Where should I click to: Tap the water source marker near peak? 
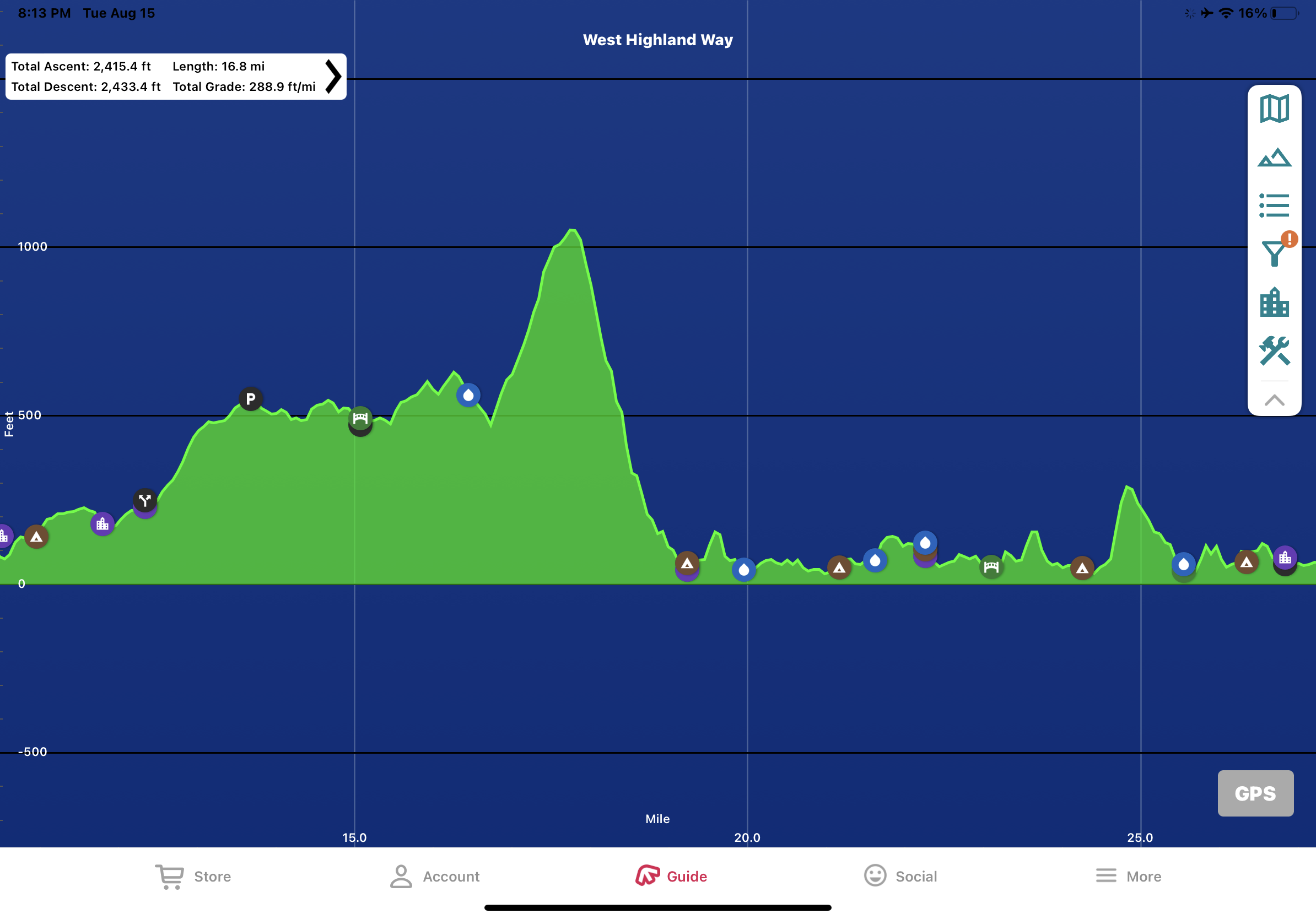pyautogui.click(x=468, y=394)
